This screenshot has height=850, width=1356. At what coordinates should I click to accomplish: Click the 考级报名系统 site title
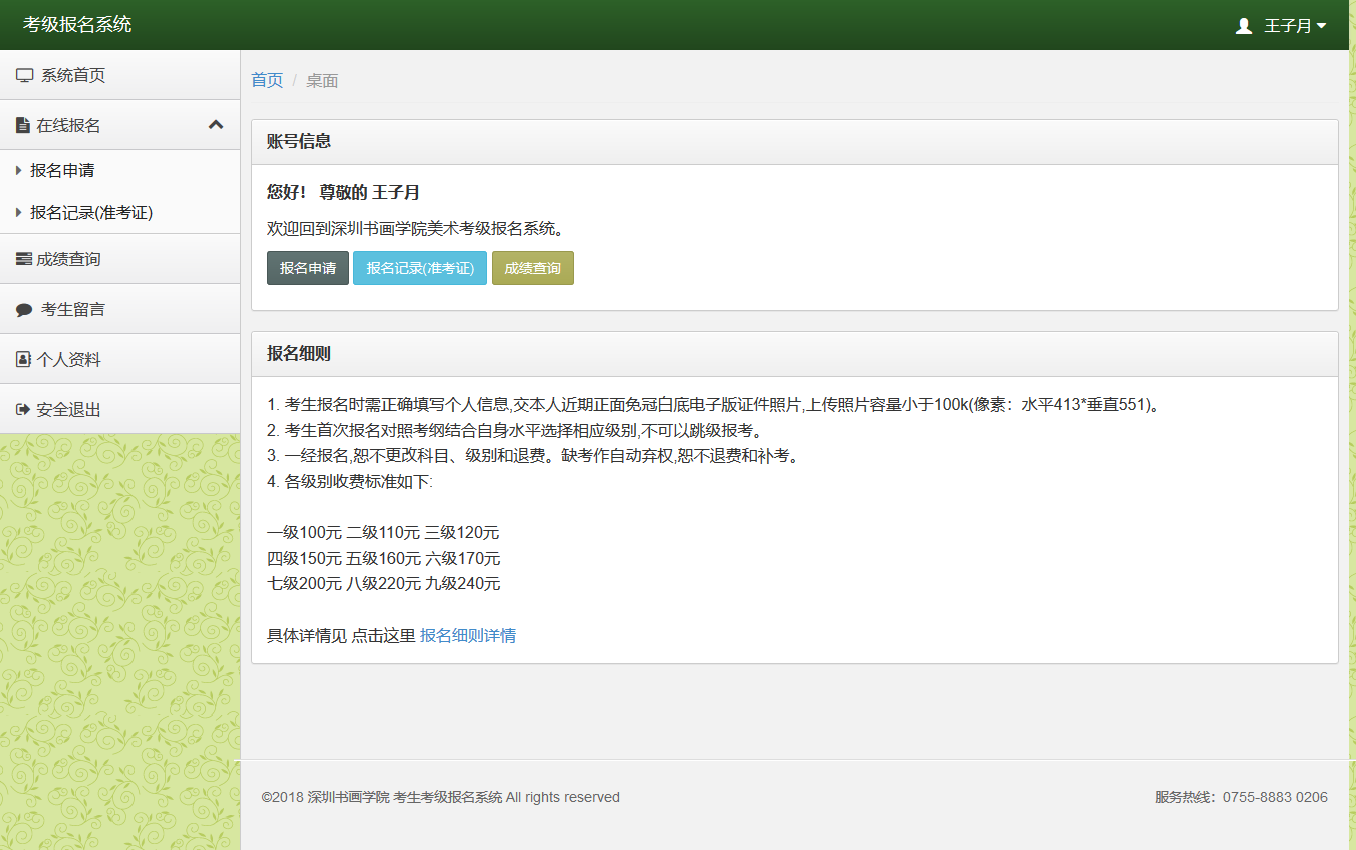[77, 25]
